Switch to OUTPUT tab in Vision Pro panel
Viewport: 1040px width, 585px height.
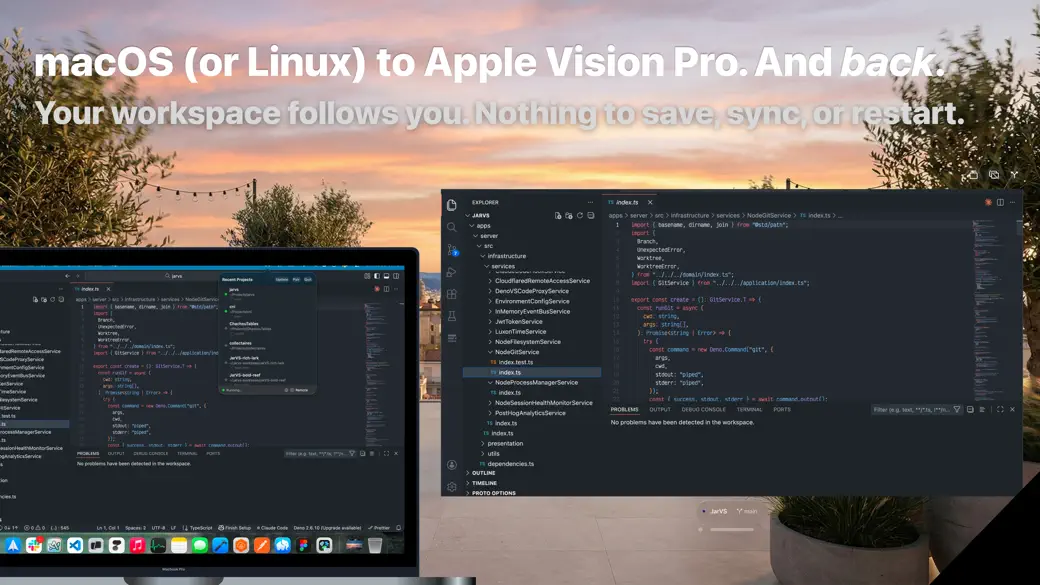click(x=660, y=410)
